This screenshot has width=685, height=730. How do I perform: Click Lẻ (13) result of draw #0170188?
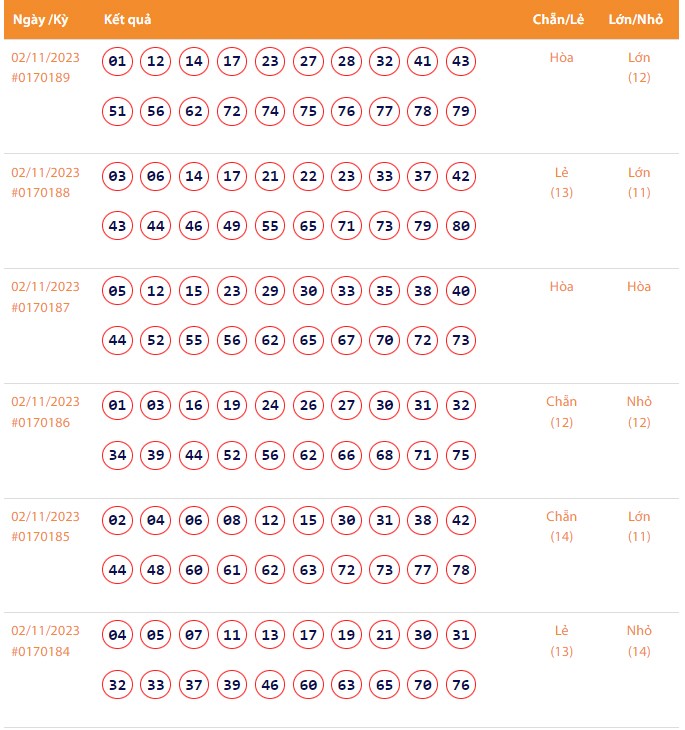coord(562,182)
